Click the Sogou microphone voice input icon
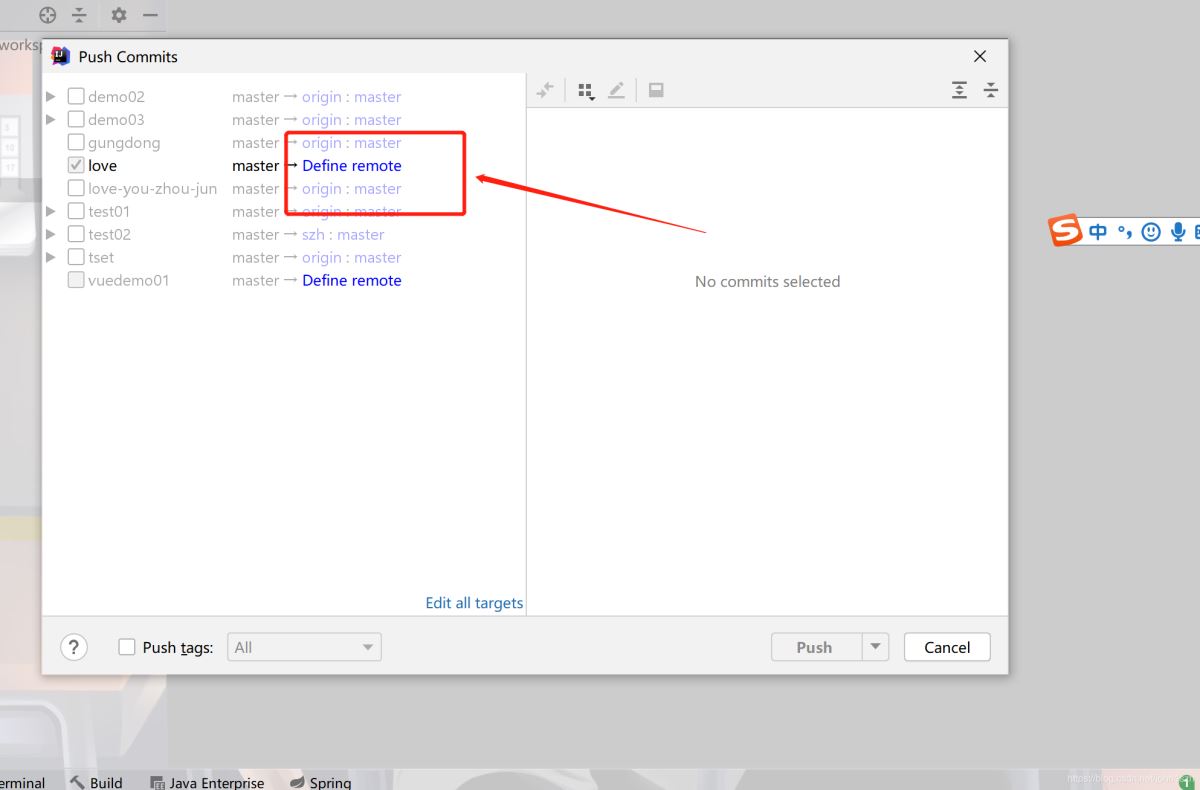The image size is (1200, 790). (1178, 232)
